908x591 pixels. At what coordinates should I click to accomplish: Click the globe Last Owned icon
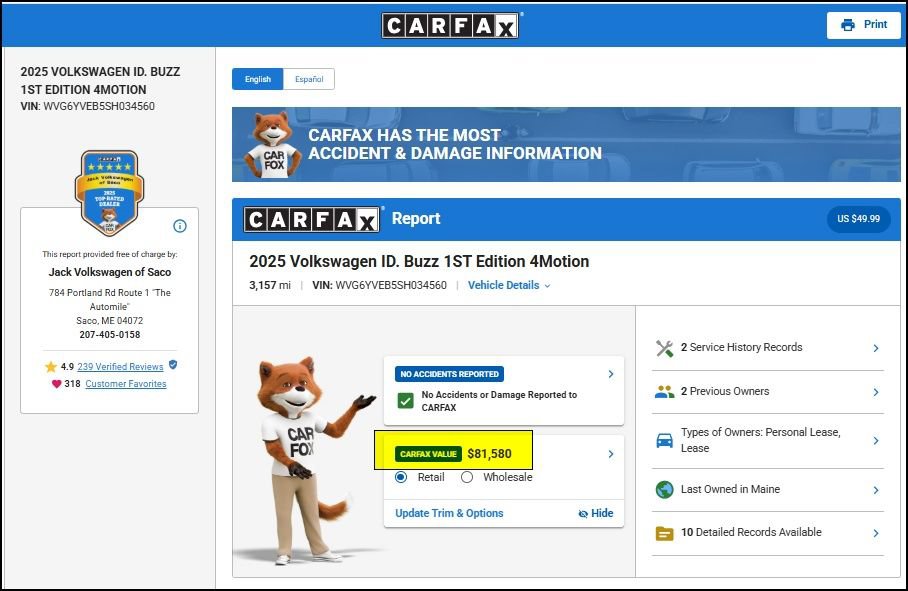(x=665, y=490)
